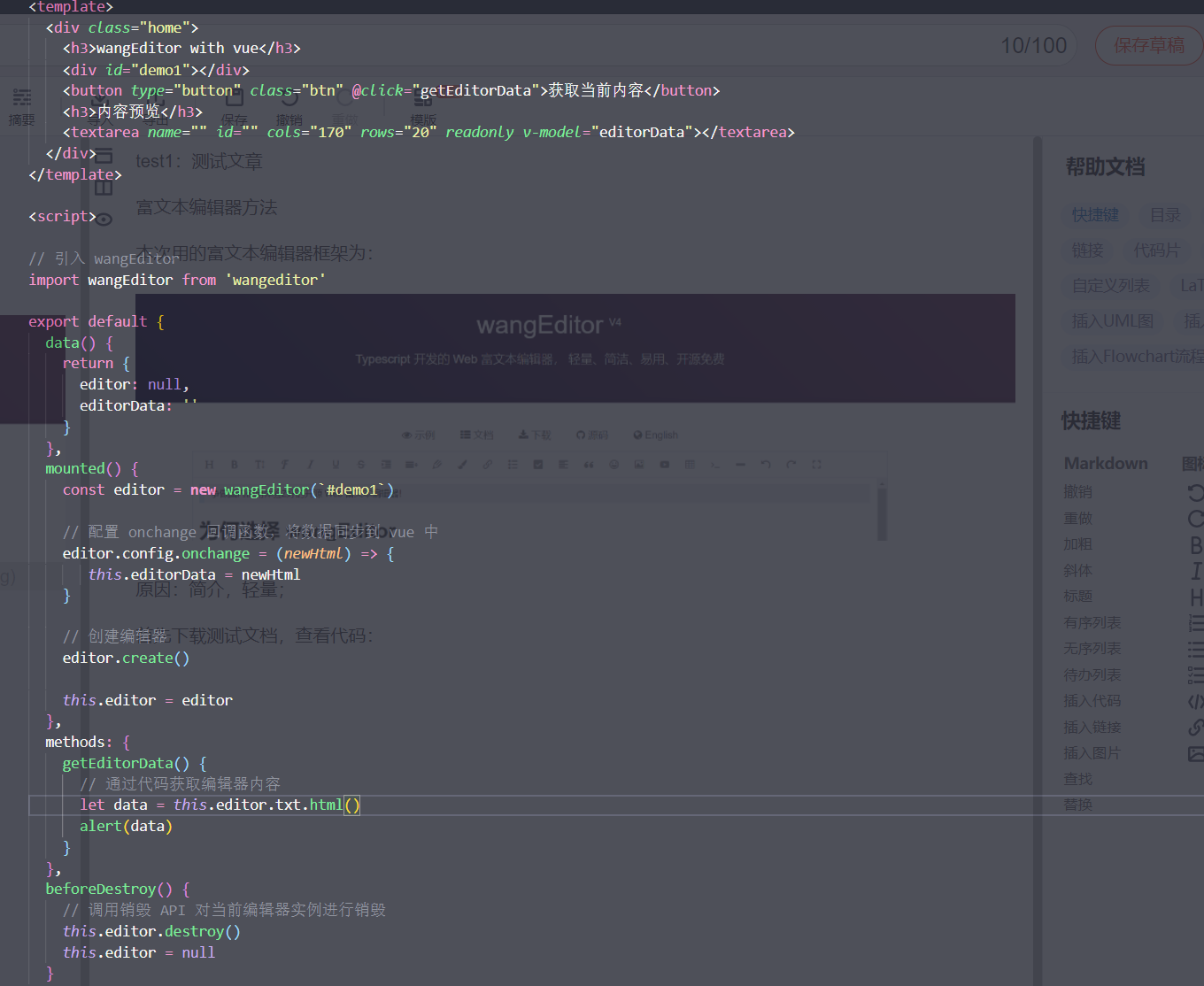The width and height of the screenshot is (1204, 986).
Task: Click the editor.create() code line
Action: tap(126, 658)
